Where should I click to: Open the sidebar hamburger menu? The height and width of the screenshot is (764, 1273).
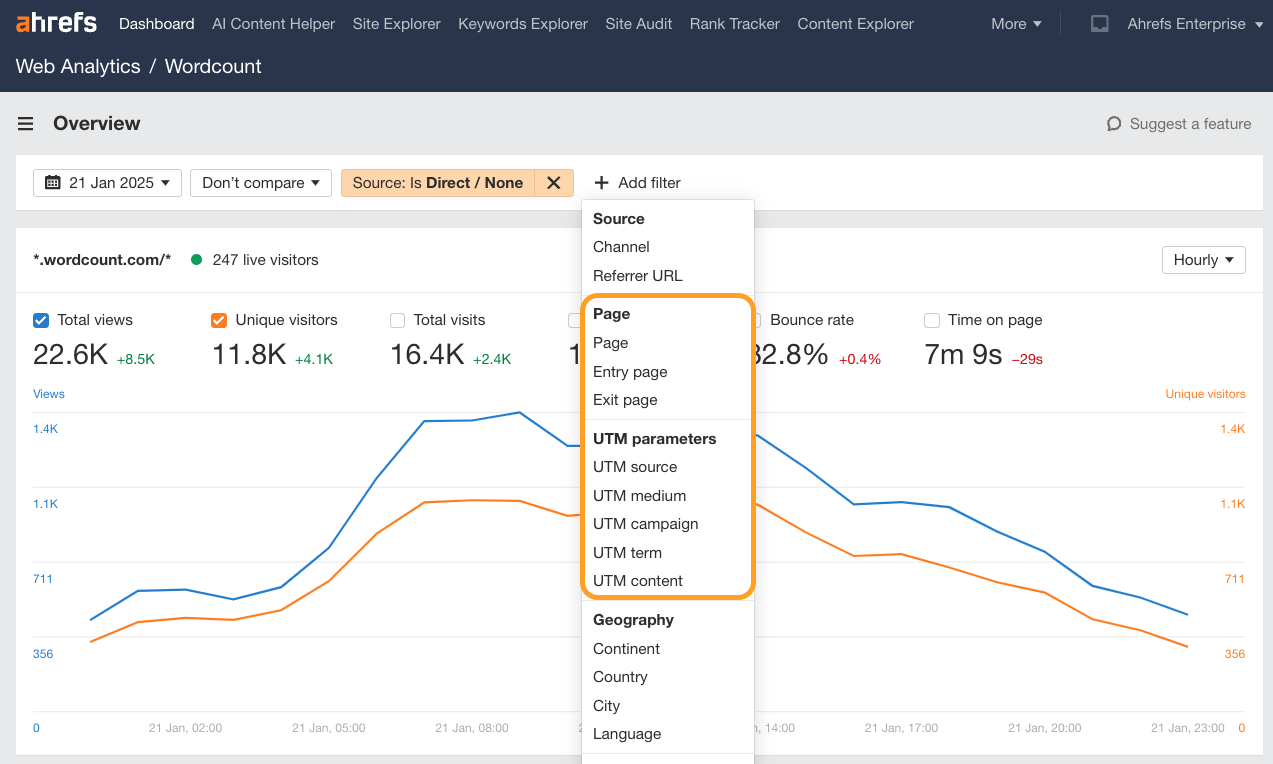(x=25, y=123)
